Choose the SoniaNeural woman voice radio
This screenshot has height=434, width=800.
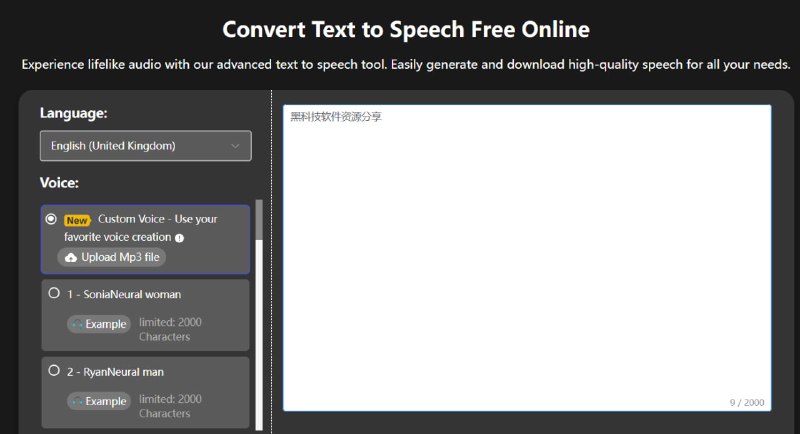54,294
